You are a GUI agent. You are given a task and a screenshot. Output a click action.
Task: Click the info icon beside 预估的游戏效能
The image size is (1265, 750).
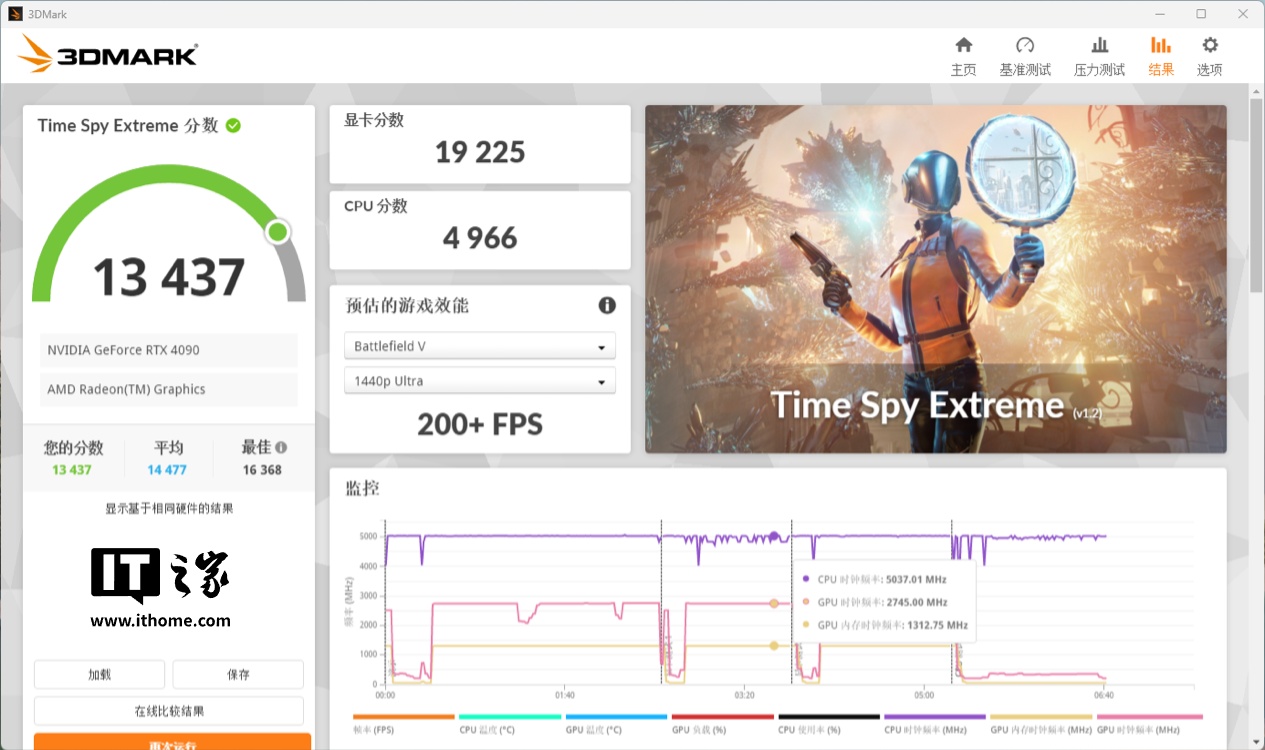(x=607, y=305)
